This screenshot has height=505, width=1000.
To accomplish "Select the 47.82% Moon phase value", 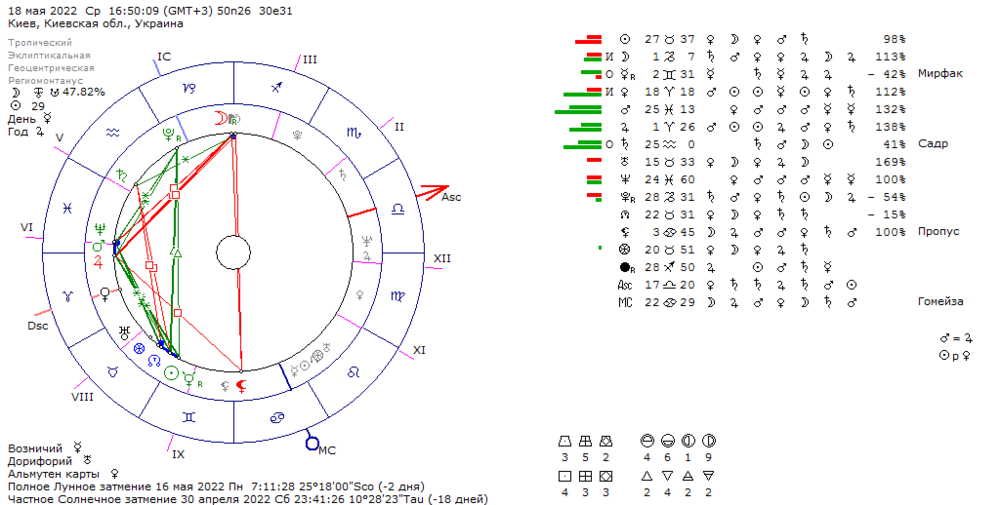I will click(x=84, y=92).
